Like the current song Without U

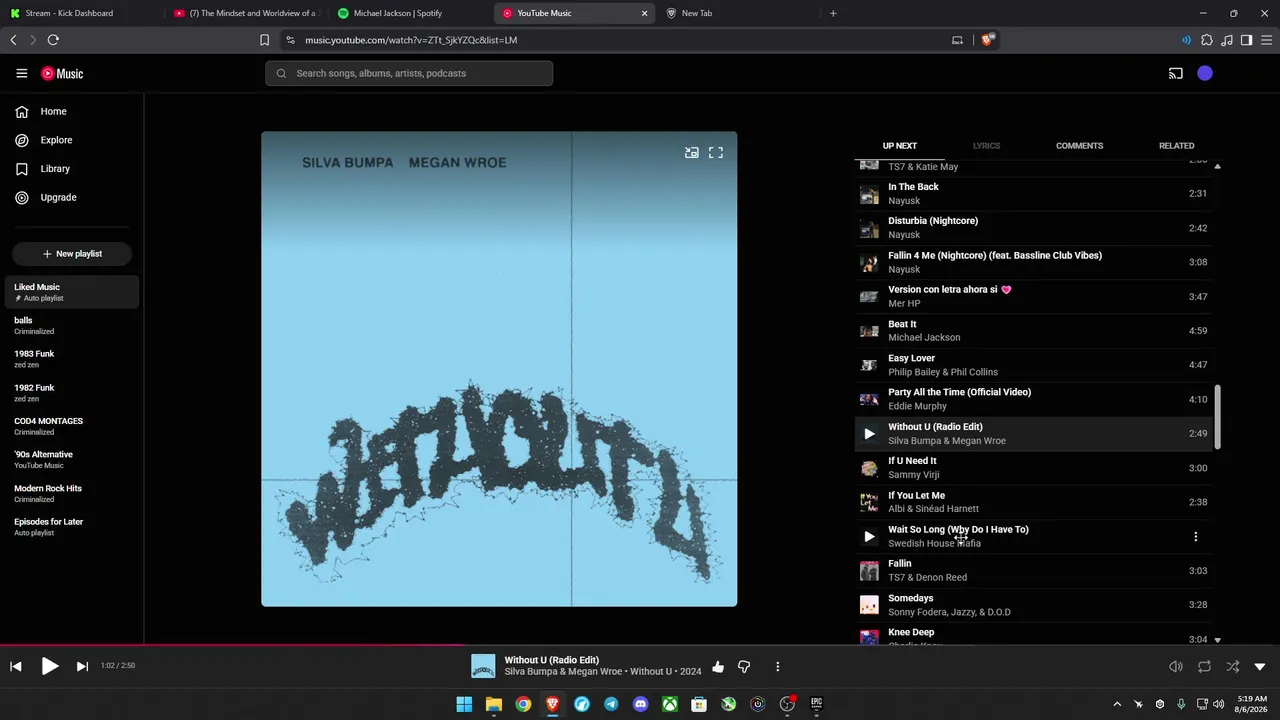point(718,667)
